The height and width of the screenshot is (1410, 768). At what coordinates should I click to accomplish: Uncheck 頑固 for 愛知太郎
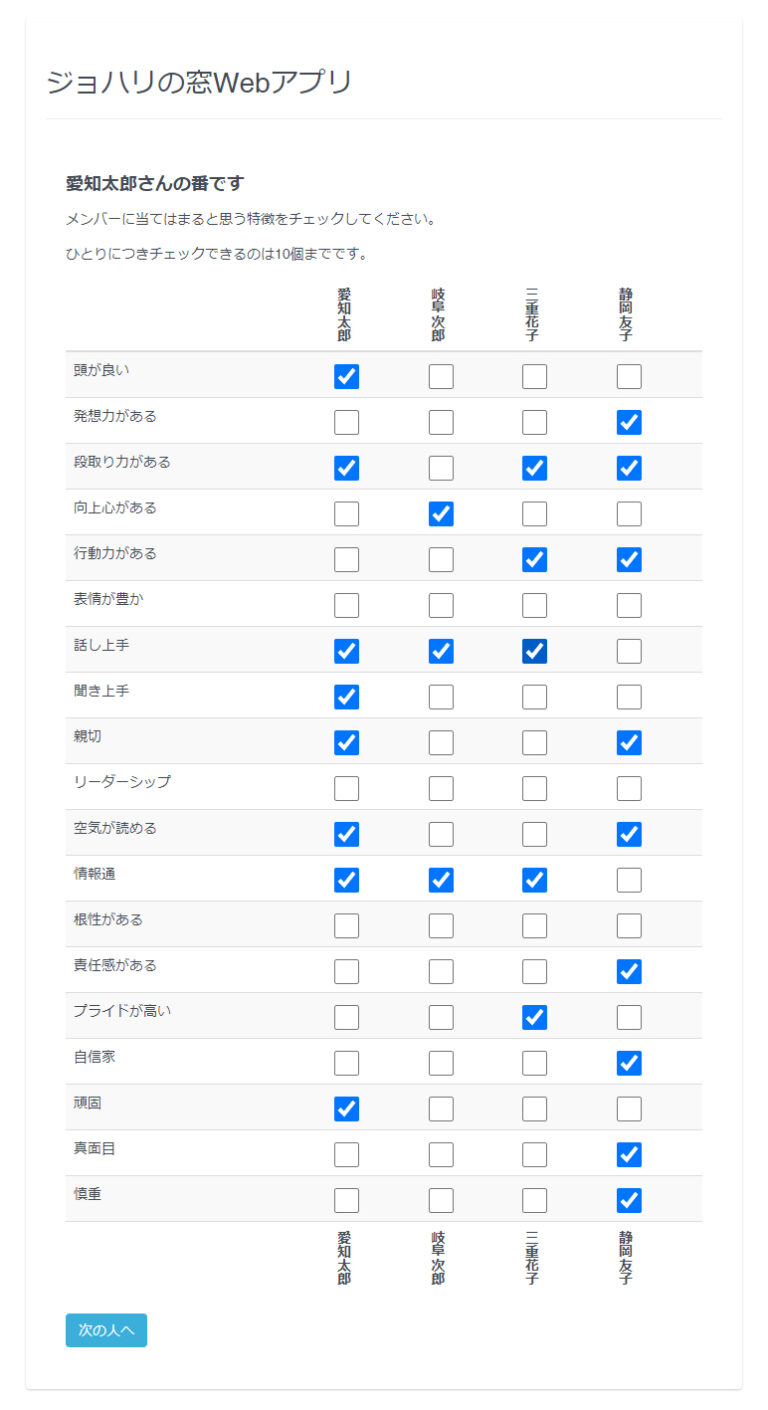(x=347, y=1109)
